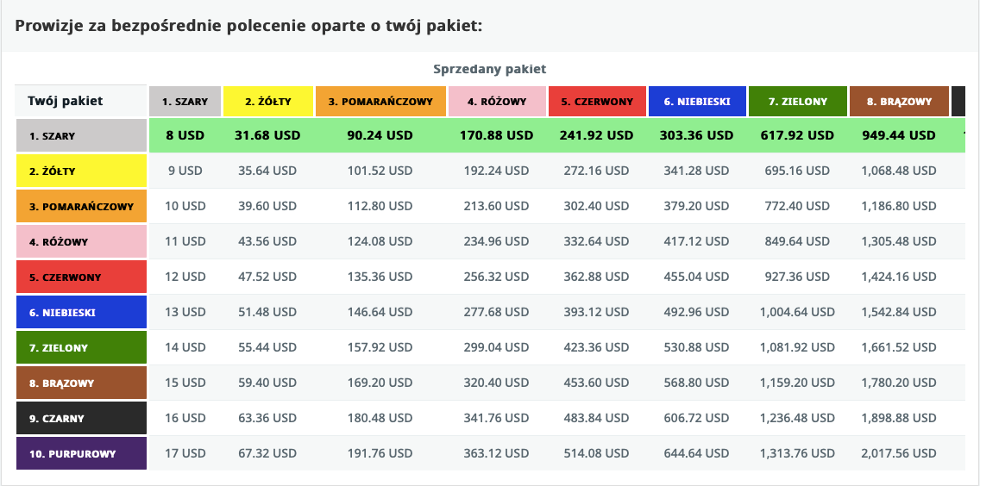Select the 9. CZARNY row label

(x=81, y=418)
